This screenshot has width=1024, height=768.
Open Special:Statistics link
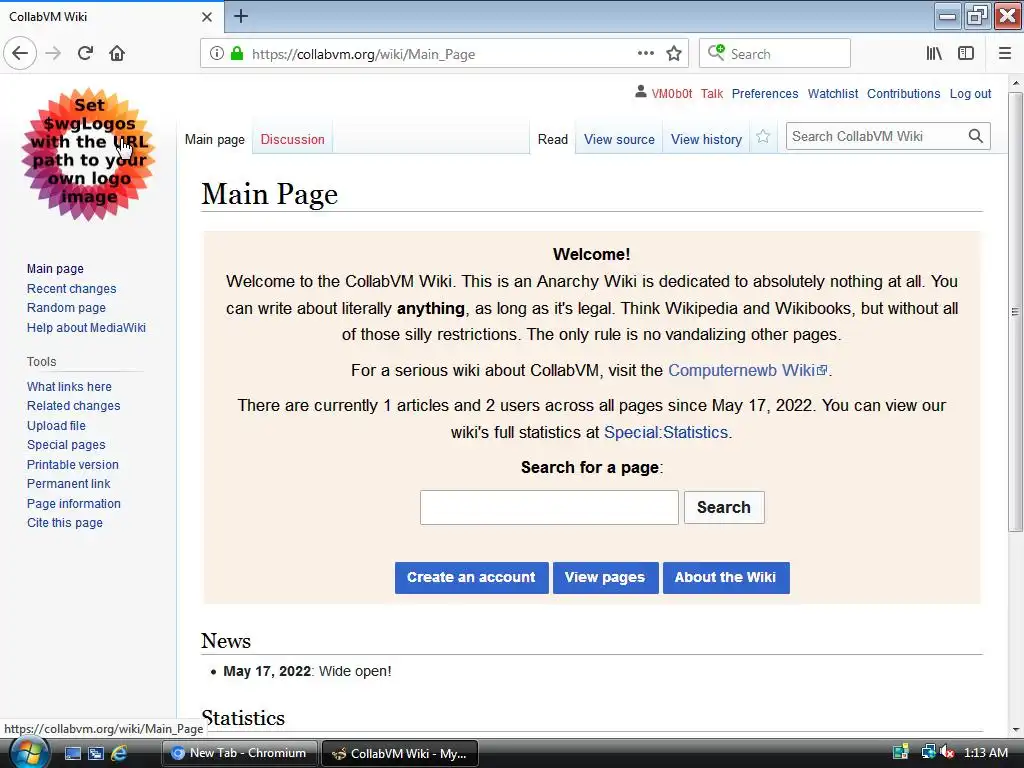tap(665, 432)
